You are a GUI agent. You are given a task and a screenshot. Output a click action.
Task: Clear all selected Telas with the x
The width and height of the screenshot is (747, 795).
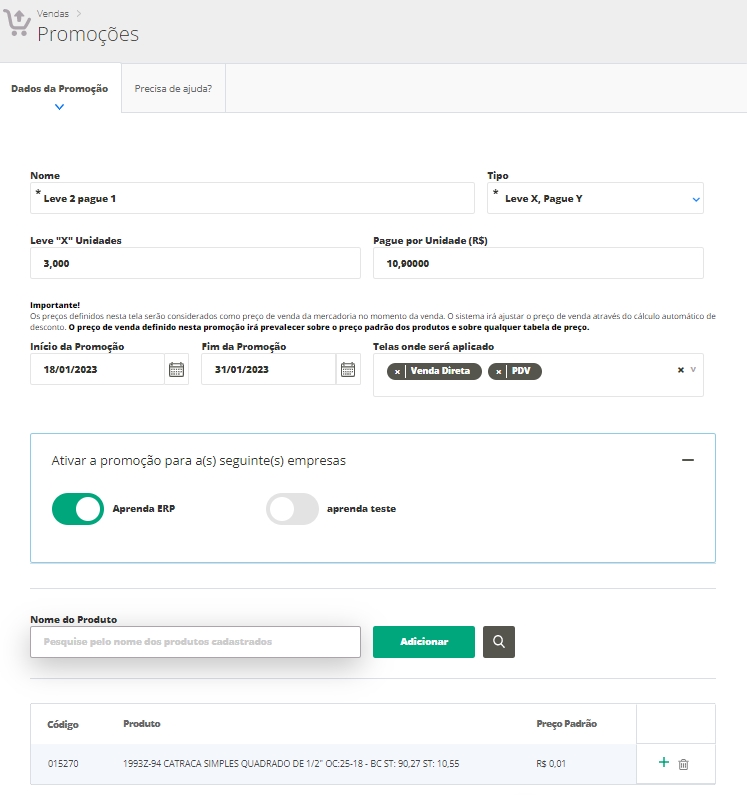(680, 369)
